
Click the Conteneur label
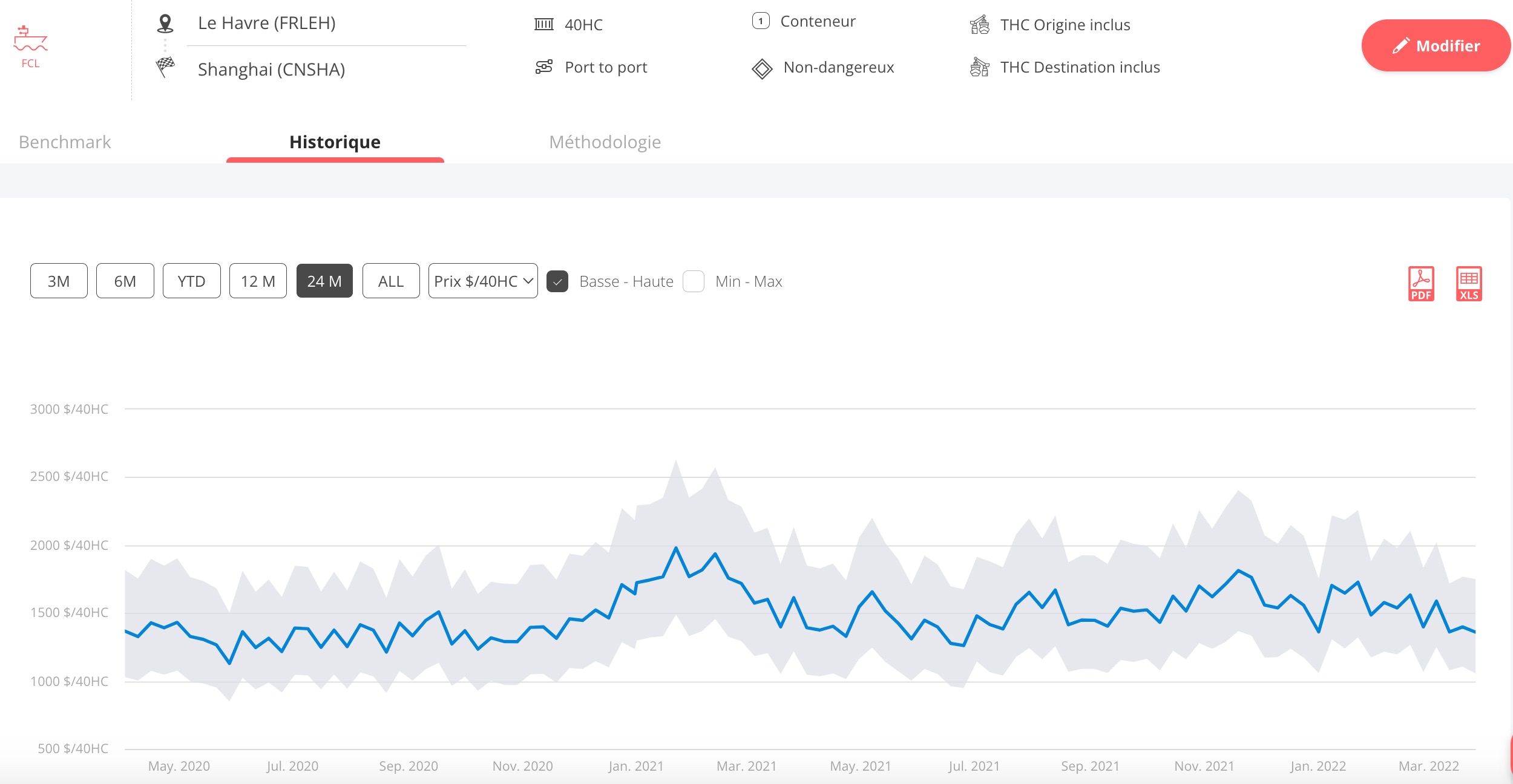point(818,21)
